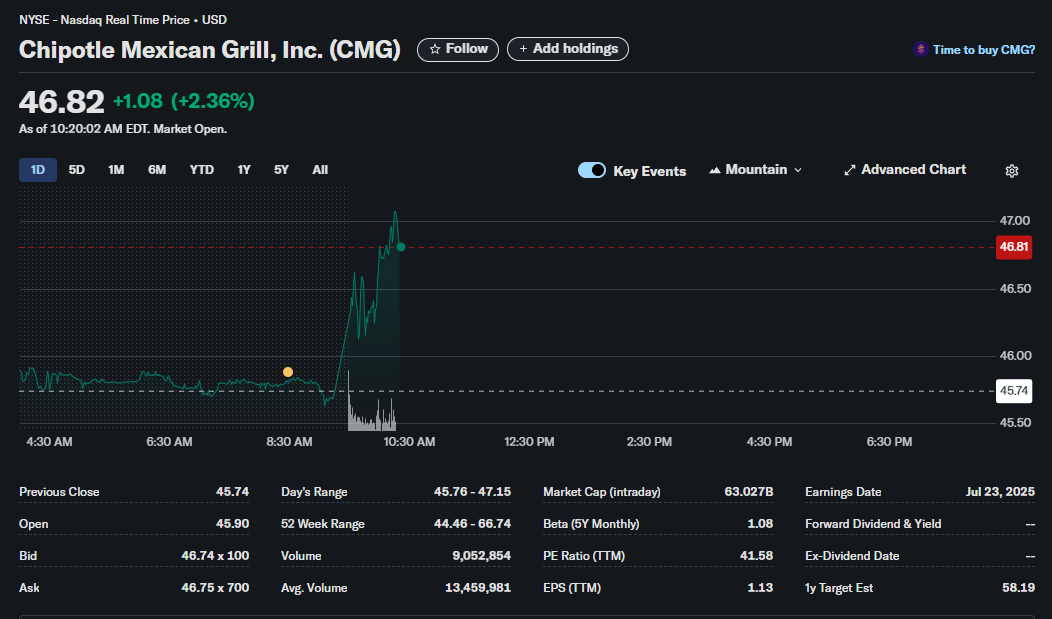Viewport: 1052px width, 619px height.
Task: Click the green current price dot on chart
Action: pyautogui.click(x=401, y=247)
